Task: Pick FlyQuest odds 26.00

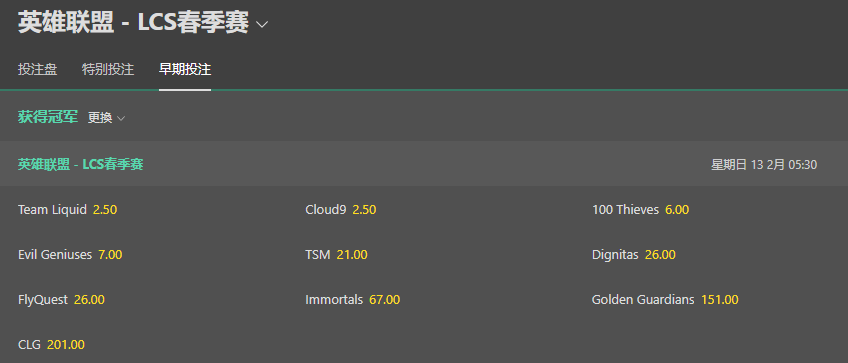Action: (61, 300)
